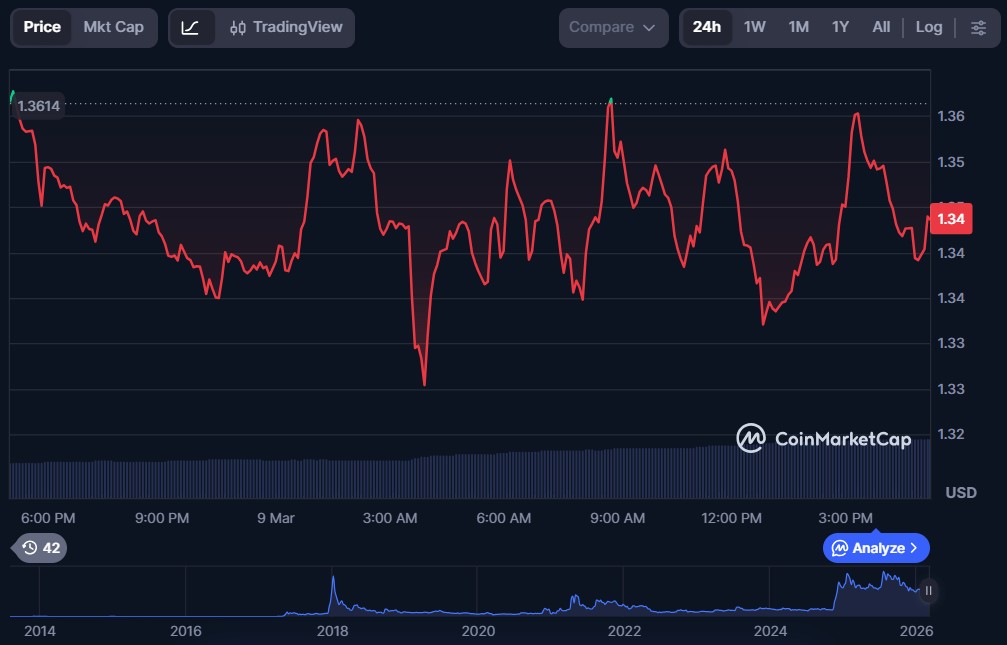The width and height of the screenshot is (1007, 645).
Task: Switch chart to Price view
Action: point(42,27)
